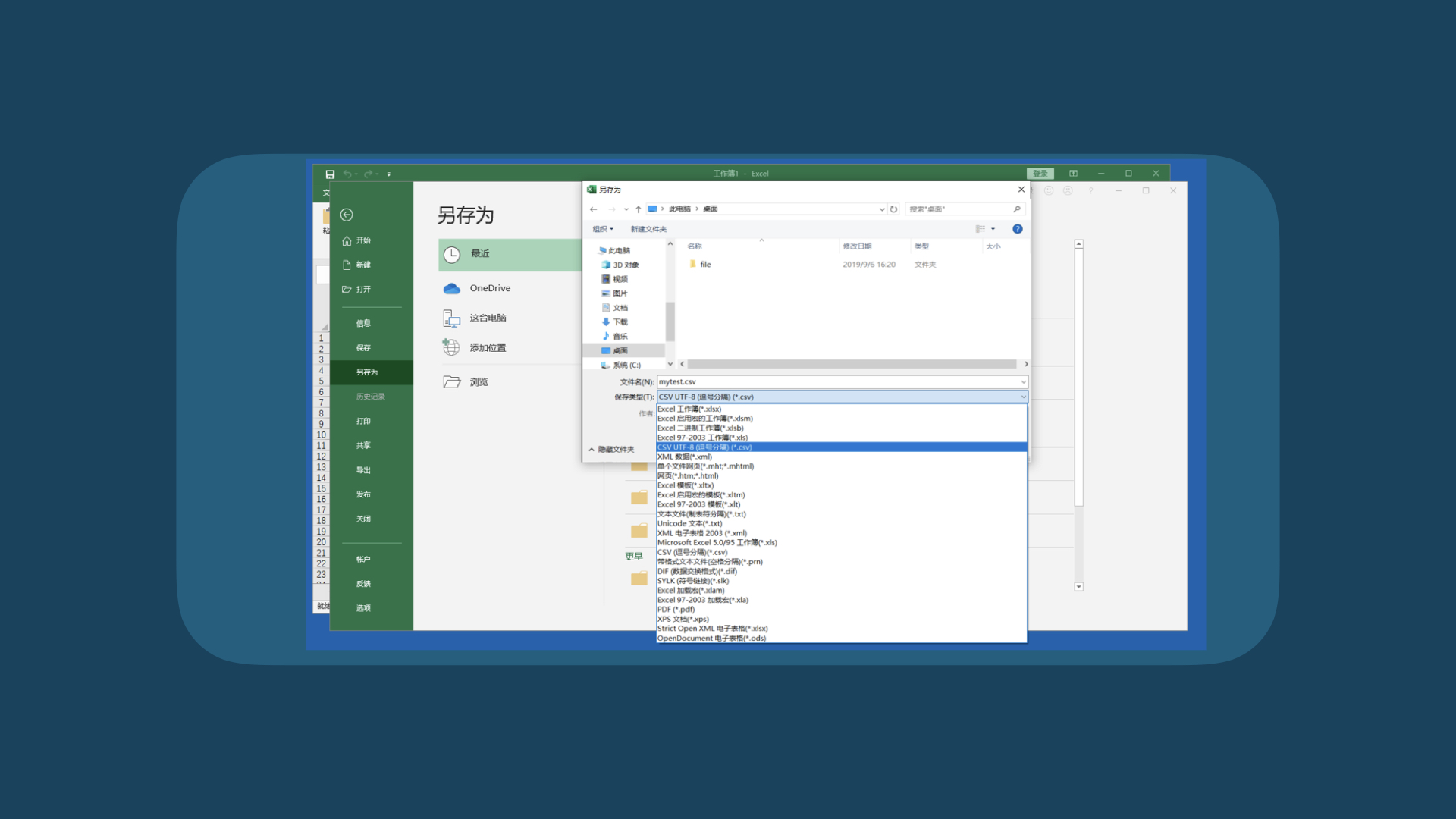This screenshot has width=1456, height=819.
Task: Click 此电脑 in the address breadcrumb
Action: pyautogui.click(x=679, y=209)
